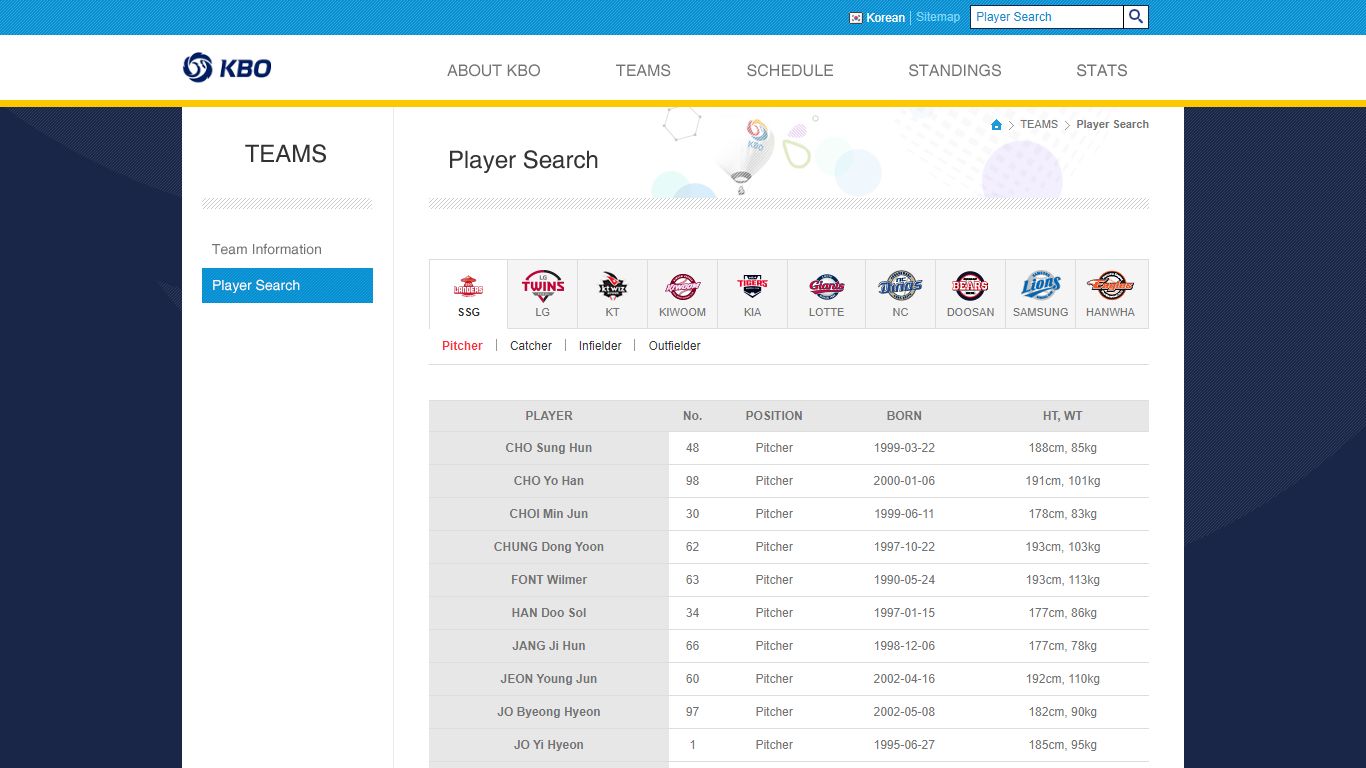
Task: Open player CHO Yo Han
Action: tap(549, 481)
